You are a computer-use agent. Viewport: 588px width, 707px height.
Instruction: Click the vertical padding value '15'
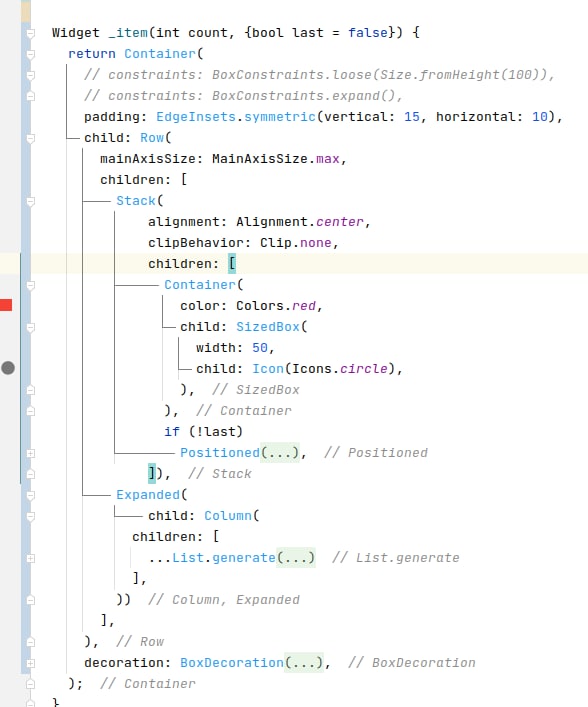point(412,117)
